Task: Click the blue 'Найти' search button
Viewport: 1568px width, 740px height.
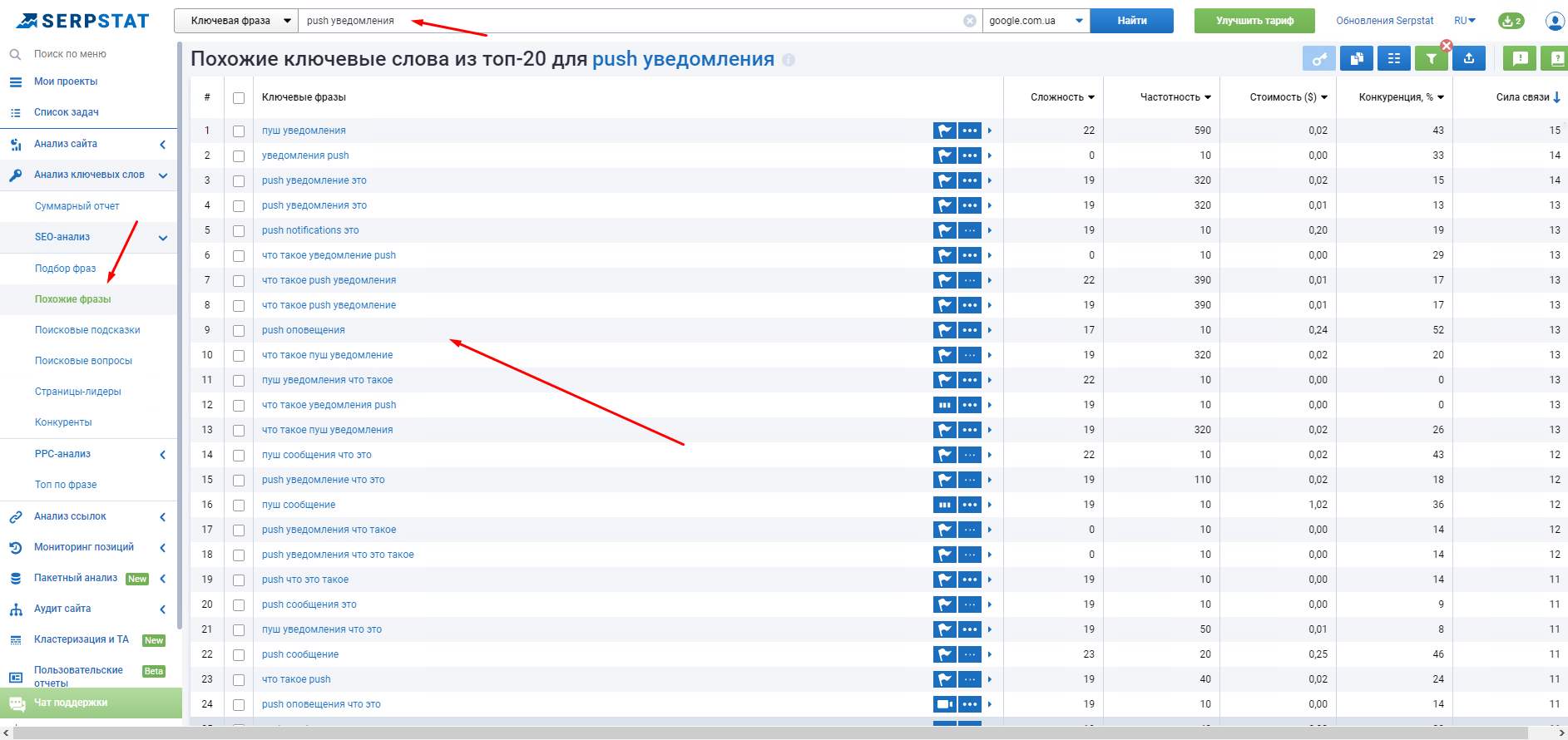Action: pyautogui.click(x=1131, y=21)
